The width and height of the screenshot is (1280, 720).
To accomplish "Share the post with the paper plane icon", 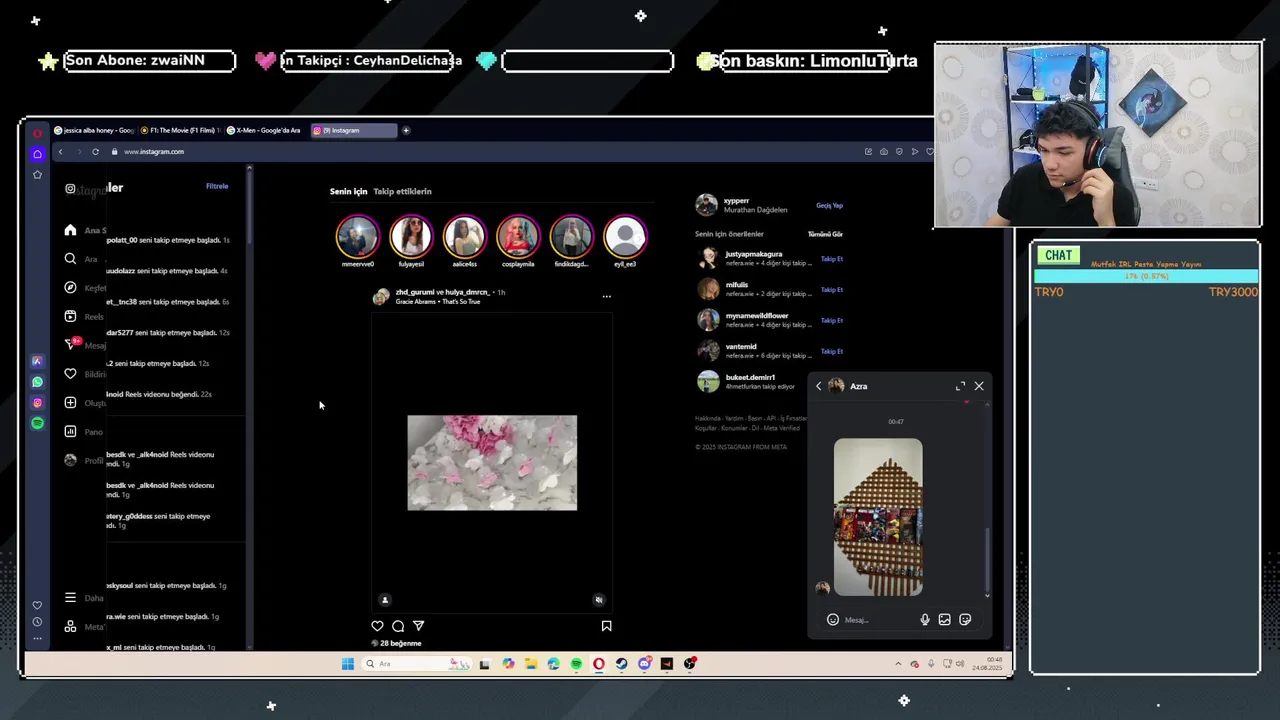I will (x=419, y=626).
